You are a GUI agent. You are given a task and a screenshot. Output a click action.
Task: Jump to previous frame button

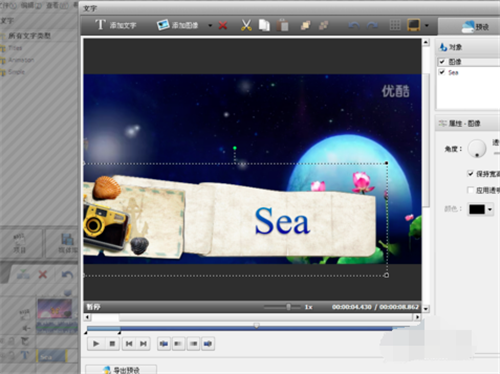pyautogui.click(x=129, y=343)
